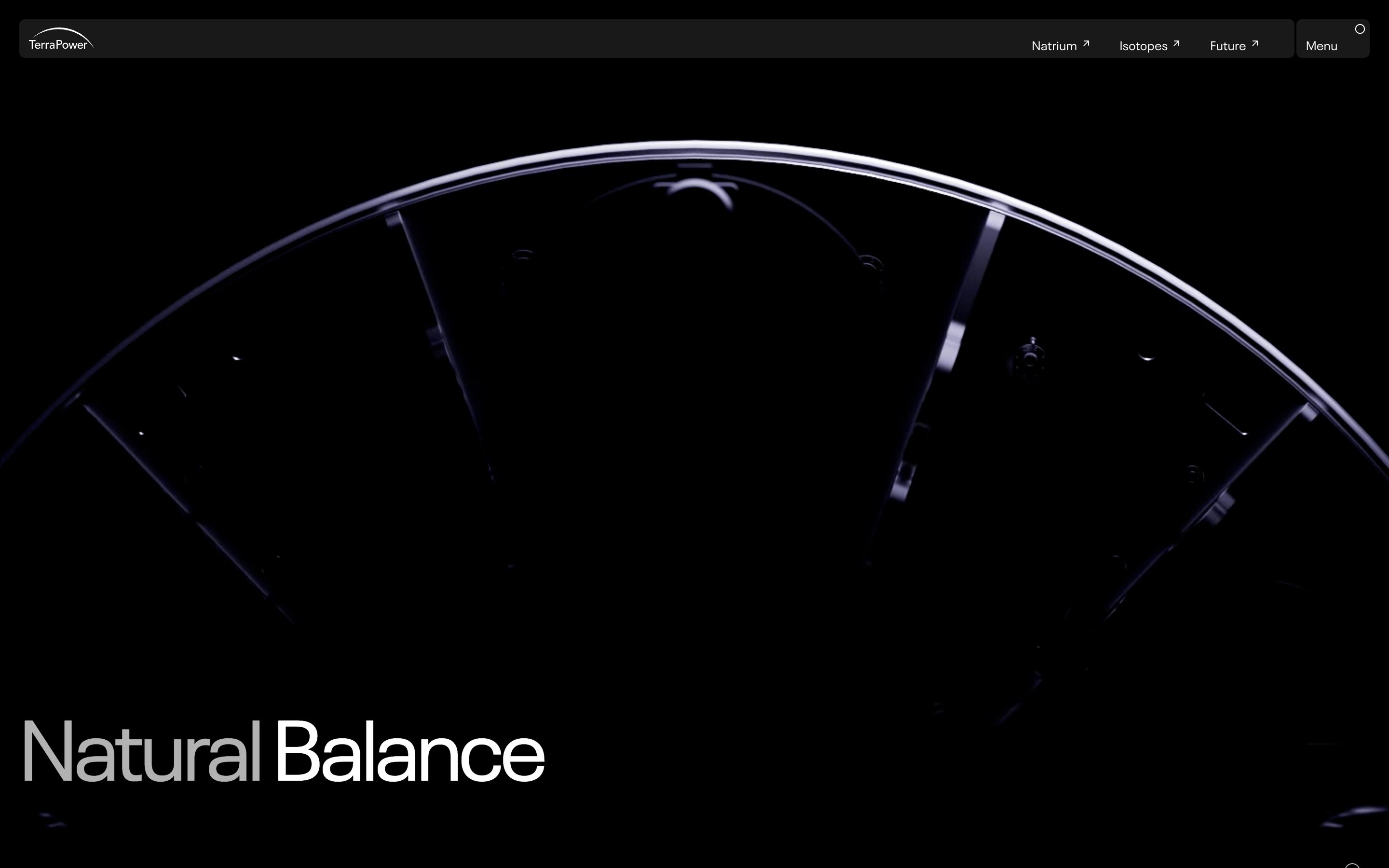The height and width of the screenshot is (868, 1389).
Task: Open the Menu button
Action: (x=1321, y=46)
